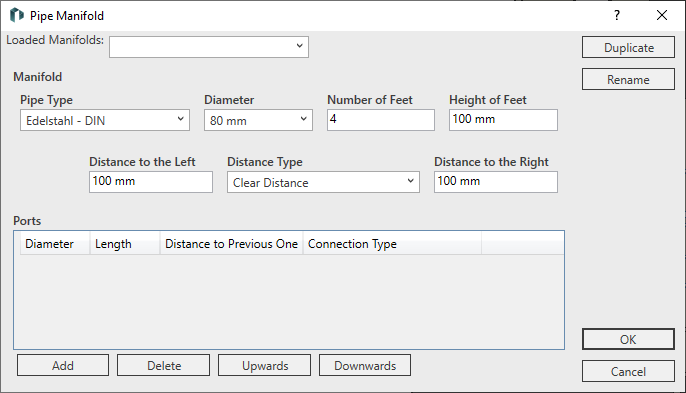
Task: Click the Length column header in Ports
Action: tap(125, 244)
